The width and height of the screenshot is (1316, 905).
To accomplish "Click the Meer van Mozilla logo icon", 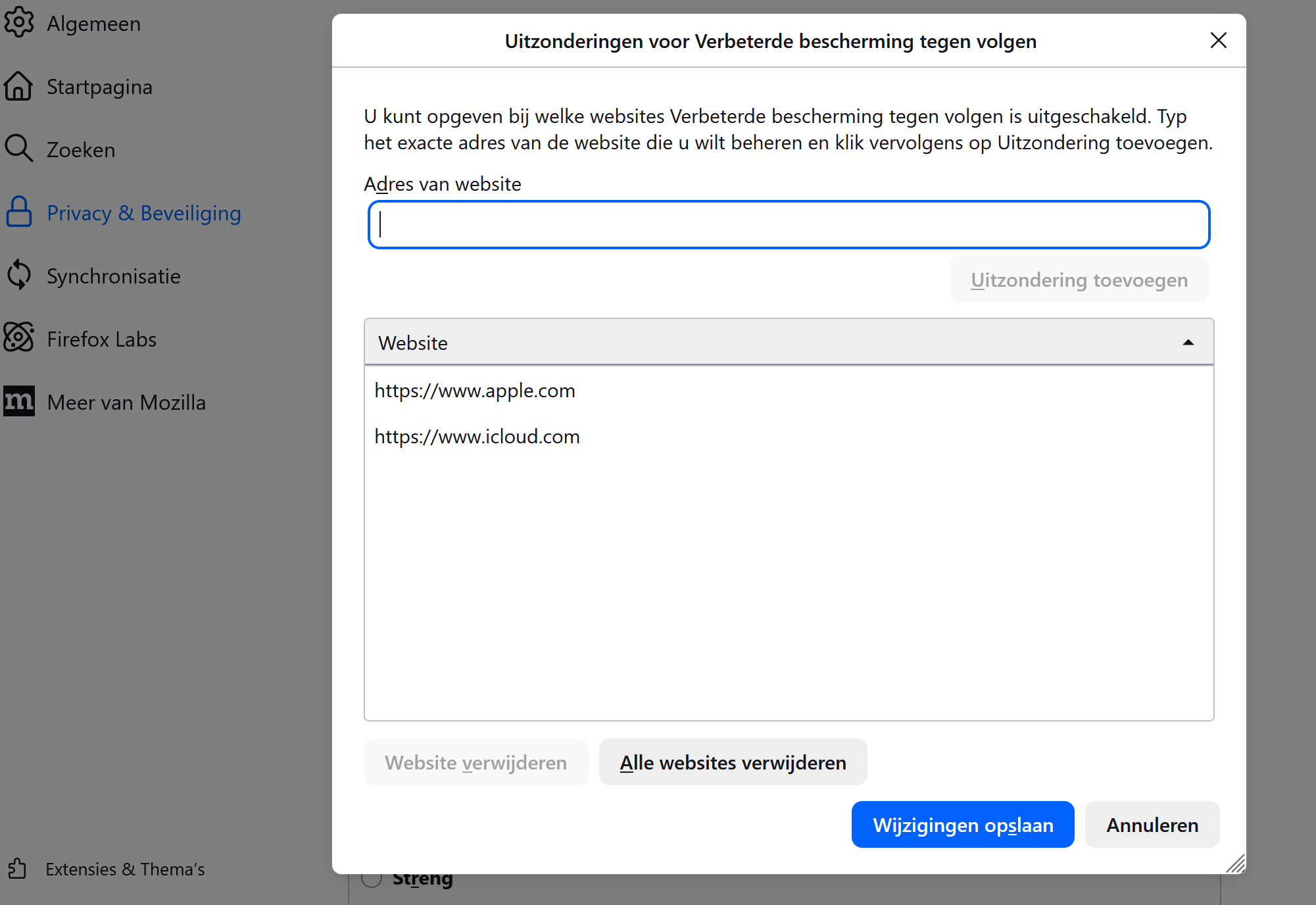I will (x=18, y=401).
